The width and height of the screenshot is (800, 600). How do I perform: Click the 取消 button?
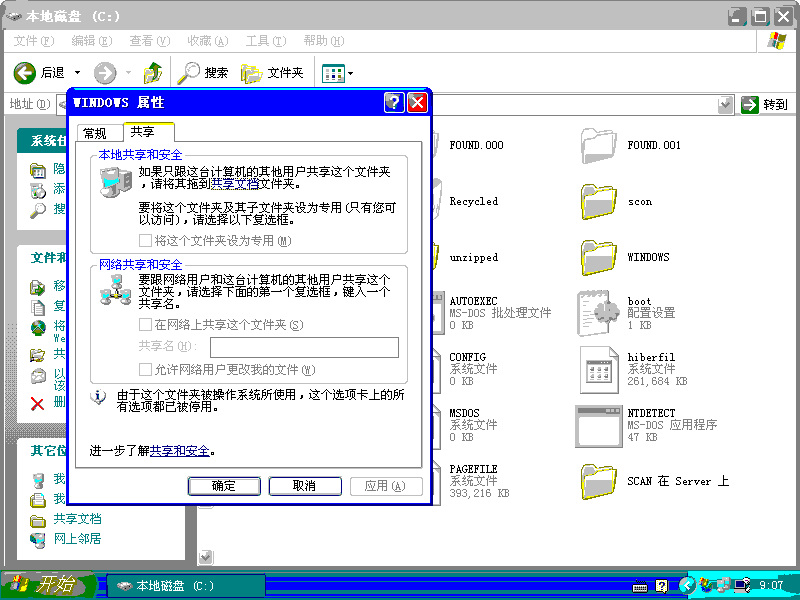(305, 486)
